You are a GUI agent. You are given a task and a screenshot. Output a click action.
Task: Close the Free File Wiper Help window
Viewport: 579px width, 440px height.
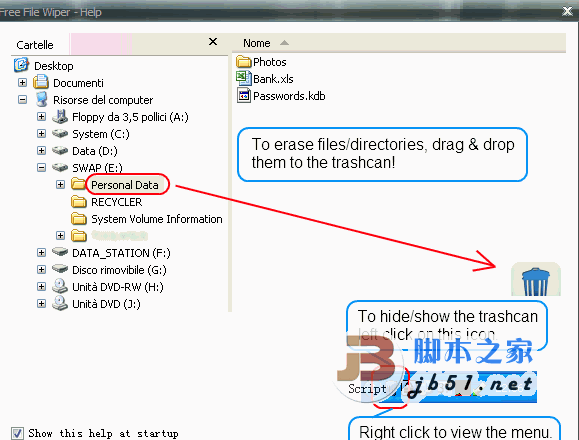click(568, 11)
